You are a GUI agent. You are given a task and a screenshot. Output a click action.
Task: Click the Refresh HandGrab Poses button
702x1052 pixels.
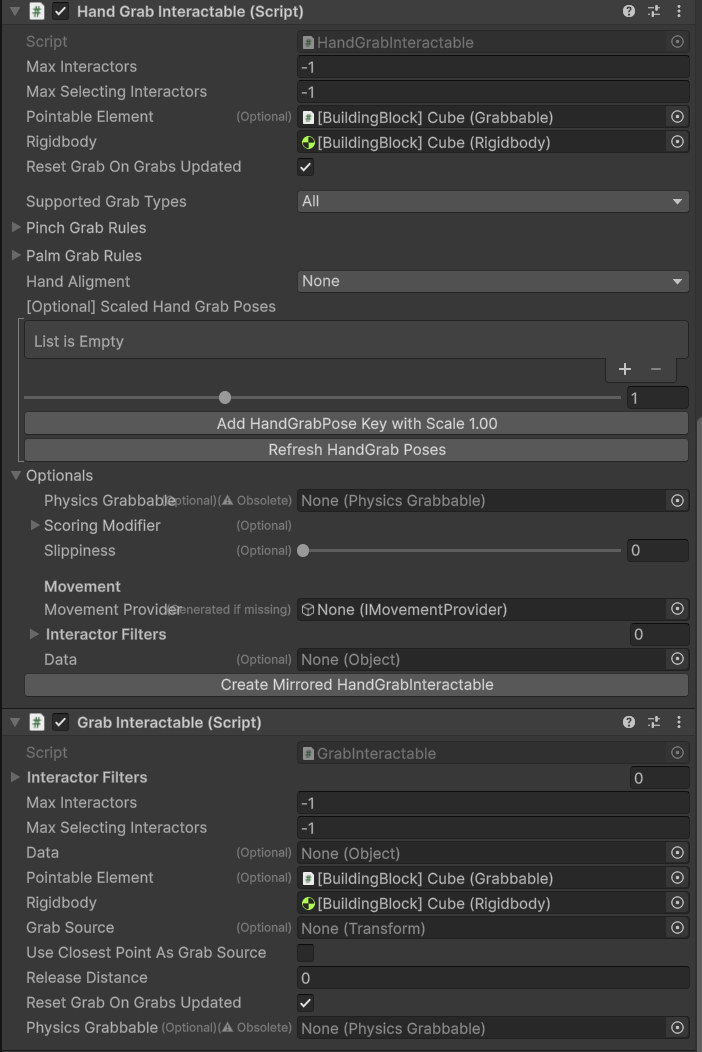tap(357, 450)
